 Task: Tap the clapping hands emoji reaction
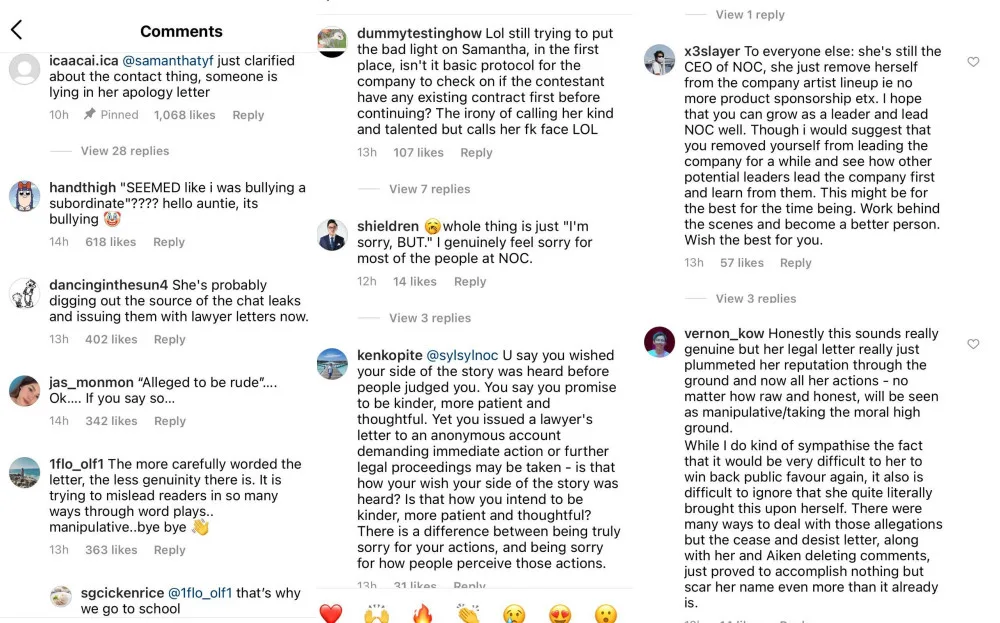(469, 613)
